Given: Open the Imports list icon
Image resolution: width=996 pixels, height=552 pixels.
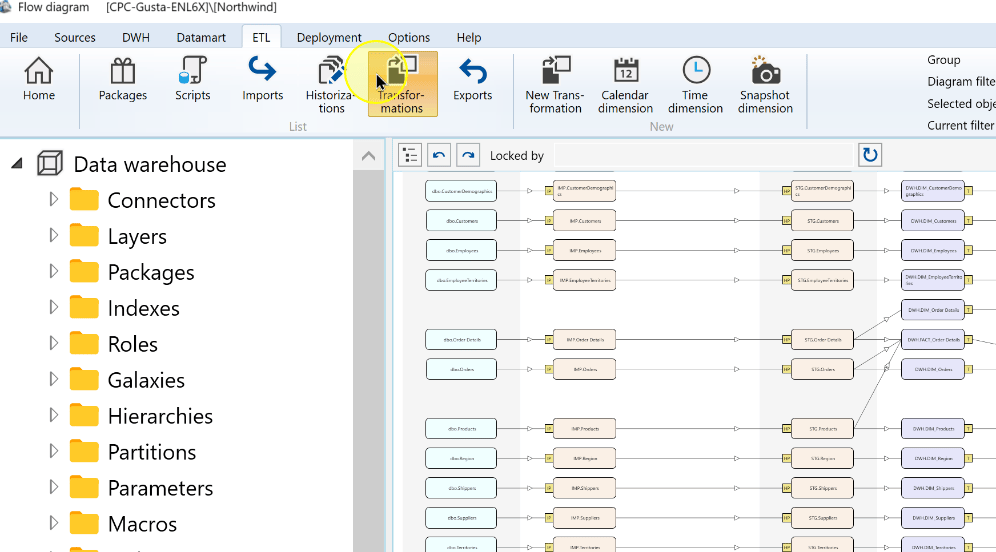Looking at the screenshot, I should click(262, 79).
